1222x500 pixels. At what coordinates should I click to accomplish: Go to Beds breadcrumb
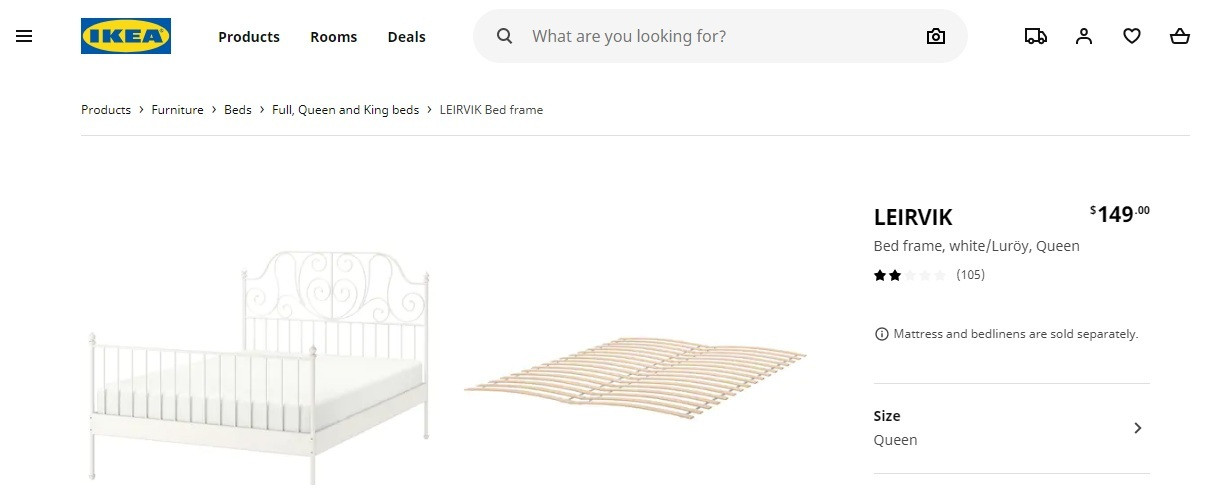[x=238, y=110]
